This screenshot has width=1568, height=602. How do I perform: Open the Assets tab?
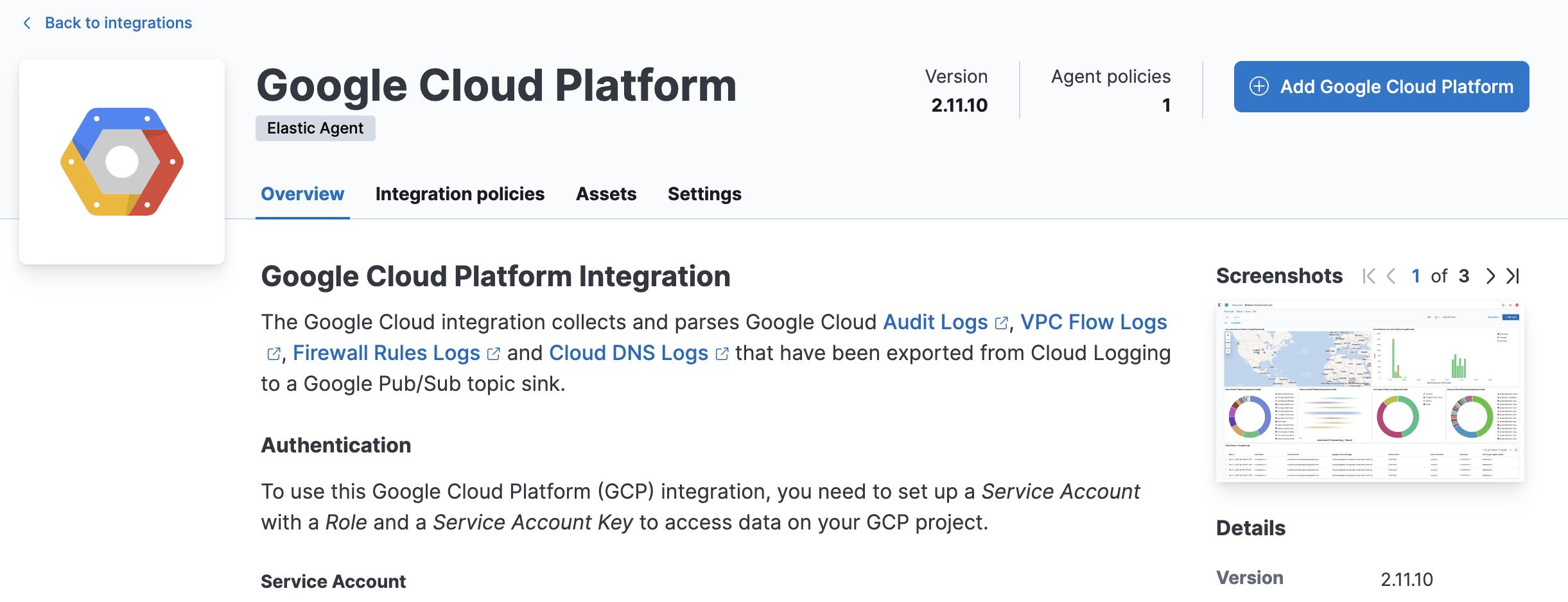(605, 194)
